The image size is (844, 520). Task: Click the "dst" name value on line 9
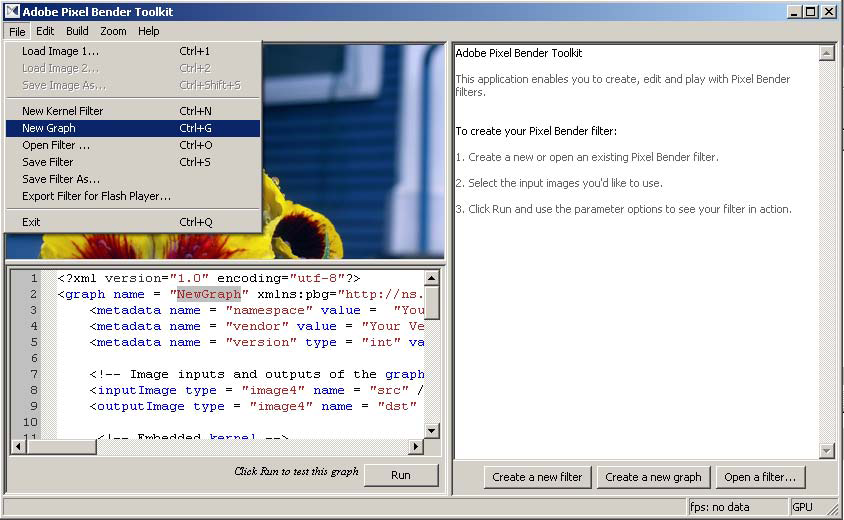coord(397,406)
